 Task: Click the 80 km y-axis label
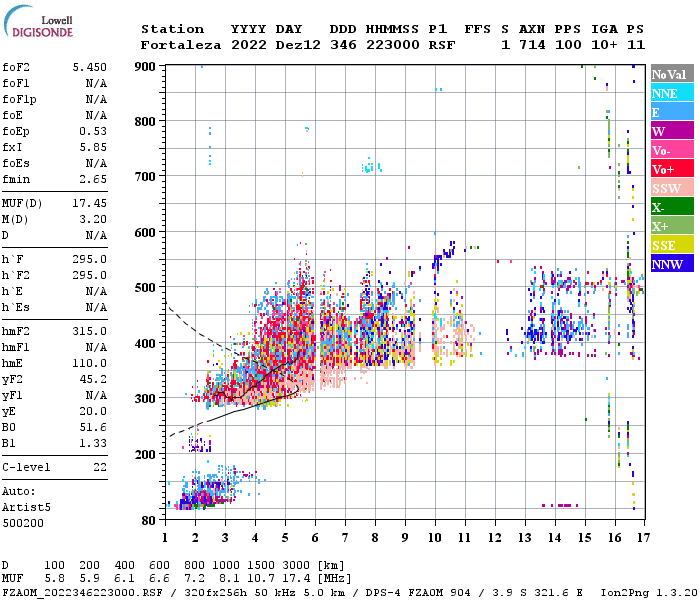pyautogui.click(x=148, y=521)
